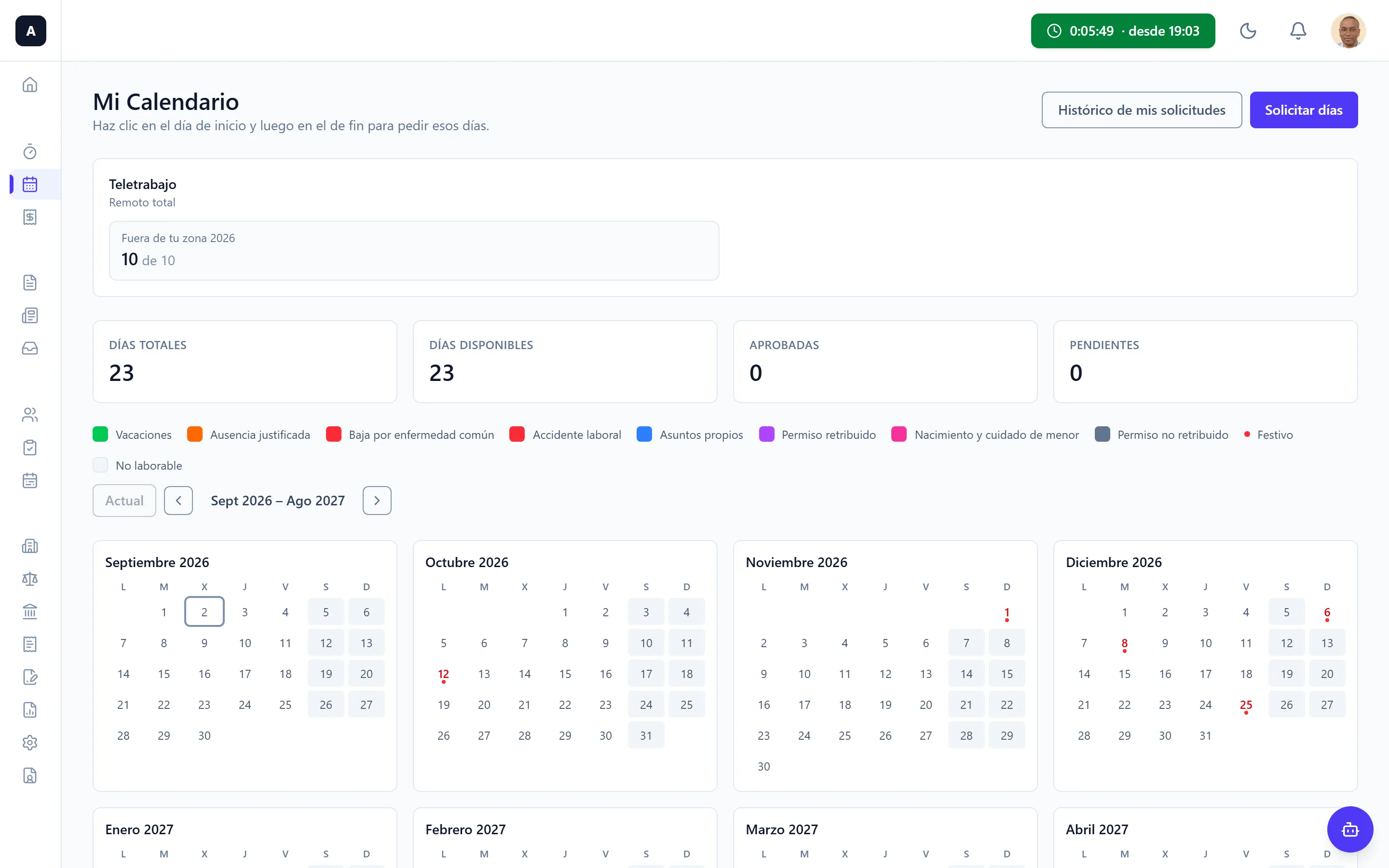Select holiday day 8 in Diciembre 2026

(x=1124, y=643)
